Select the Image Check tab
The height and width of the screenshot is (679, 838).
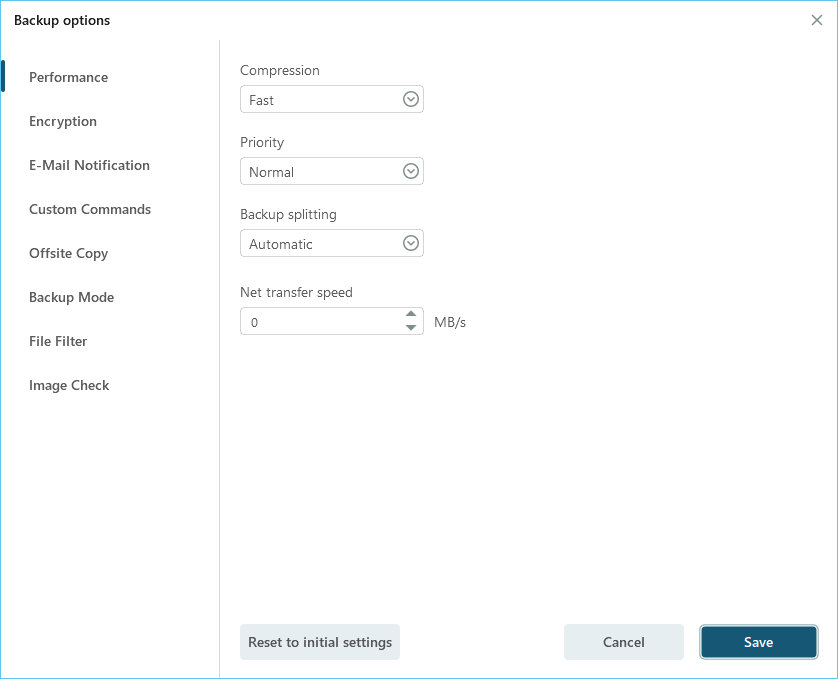[x=69, y=385]
